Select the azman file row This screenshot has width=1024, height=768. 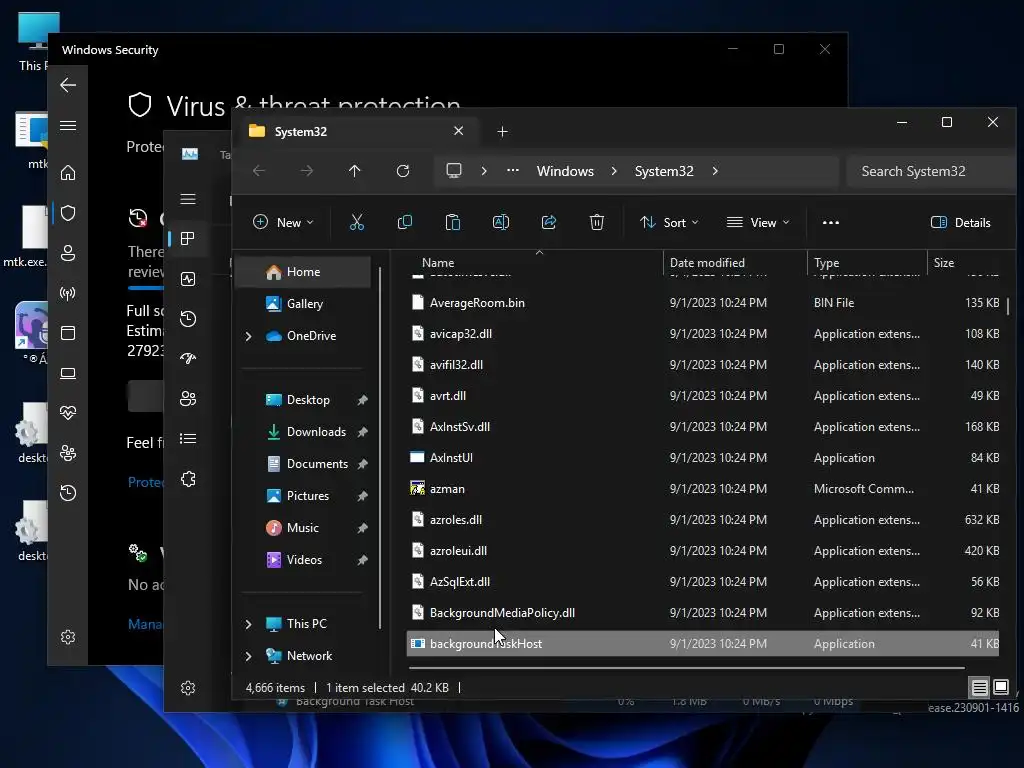pos(703,489)
